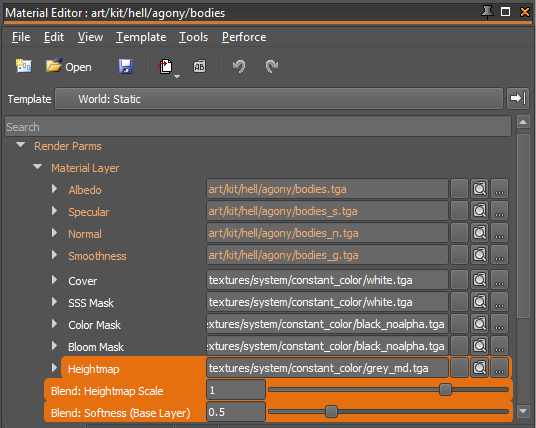This screenshot has height=428, width=536.
Task: Browse for Heightmap texture with ellipsis button
Action: [x=499, y=368]
